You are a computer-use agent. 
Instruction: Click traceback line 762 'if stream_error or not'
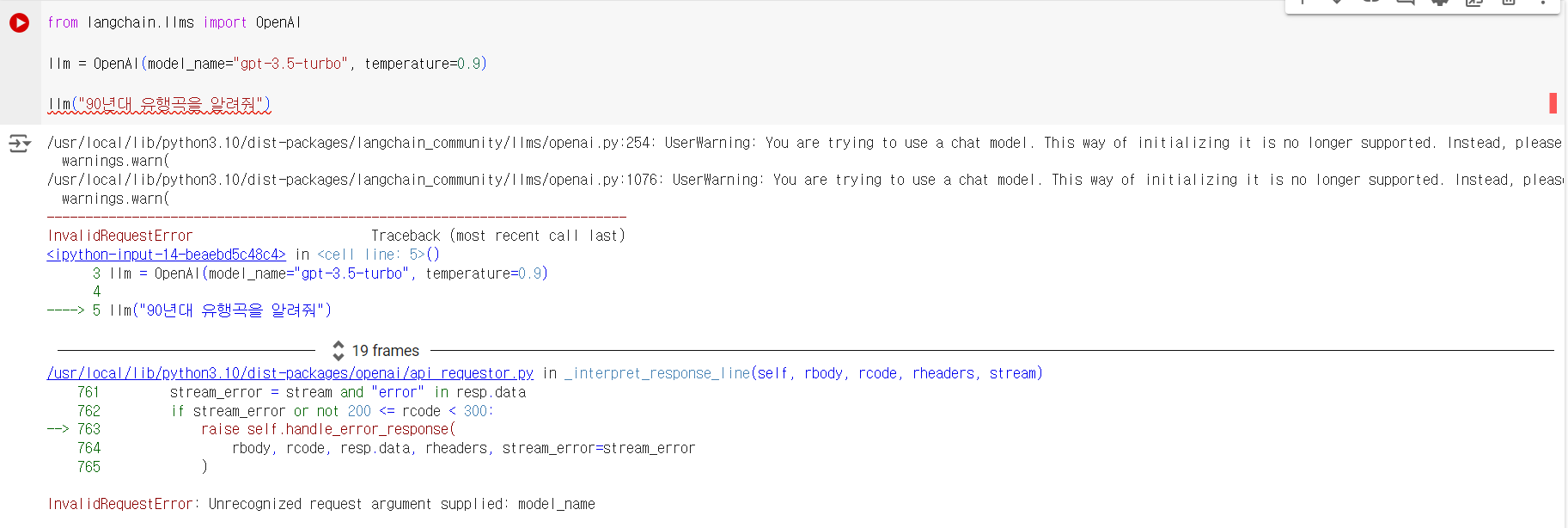point(285,411)
